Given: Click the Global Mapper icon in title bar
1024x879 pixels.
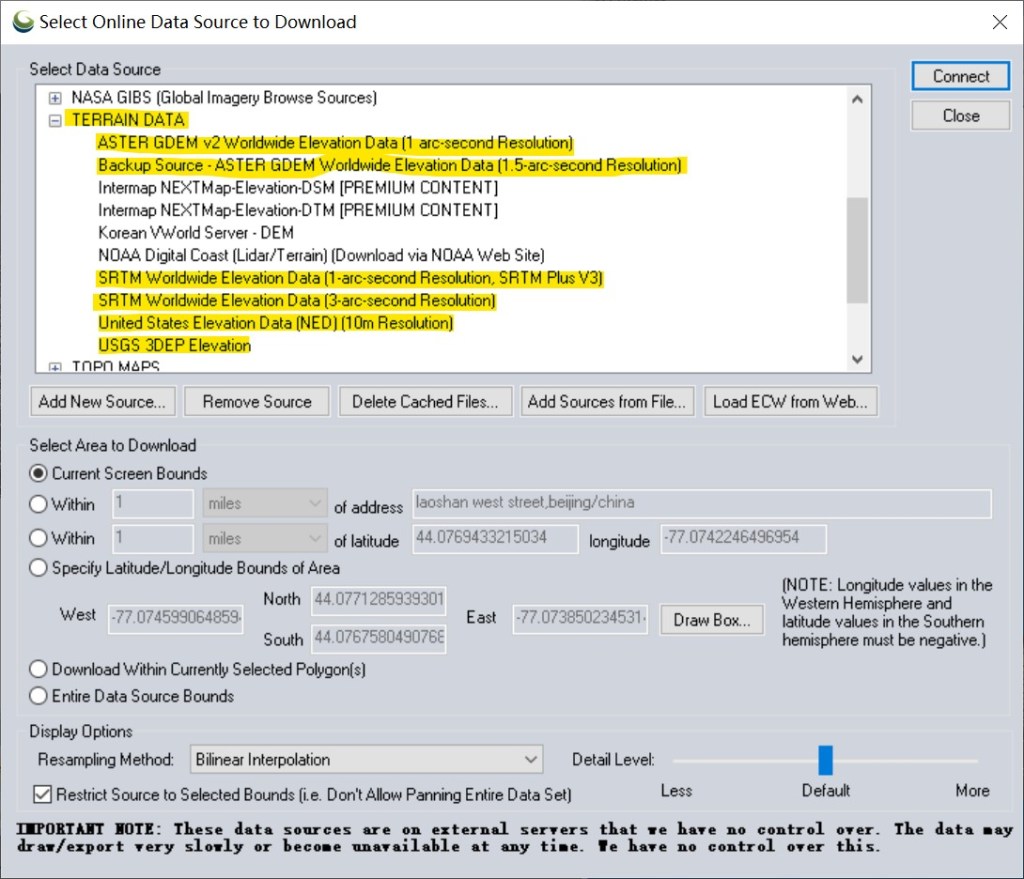Looking at the screenshot, I should [x=22, y=21].
